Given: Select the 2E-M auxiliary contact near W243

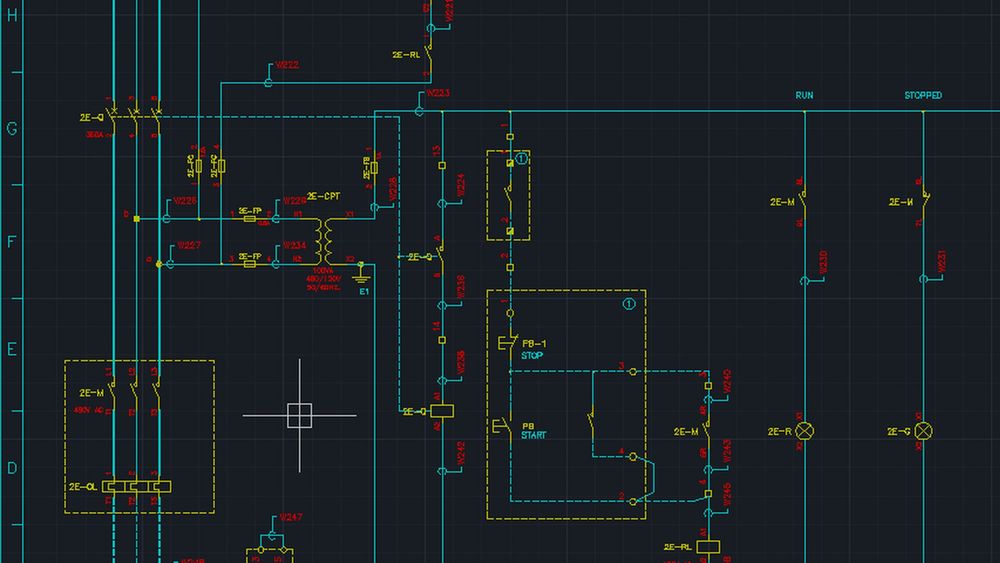Looking at the screenshot, I should 706,431.
